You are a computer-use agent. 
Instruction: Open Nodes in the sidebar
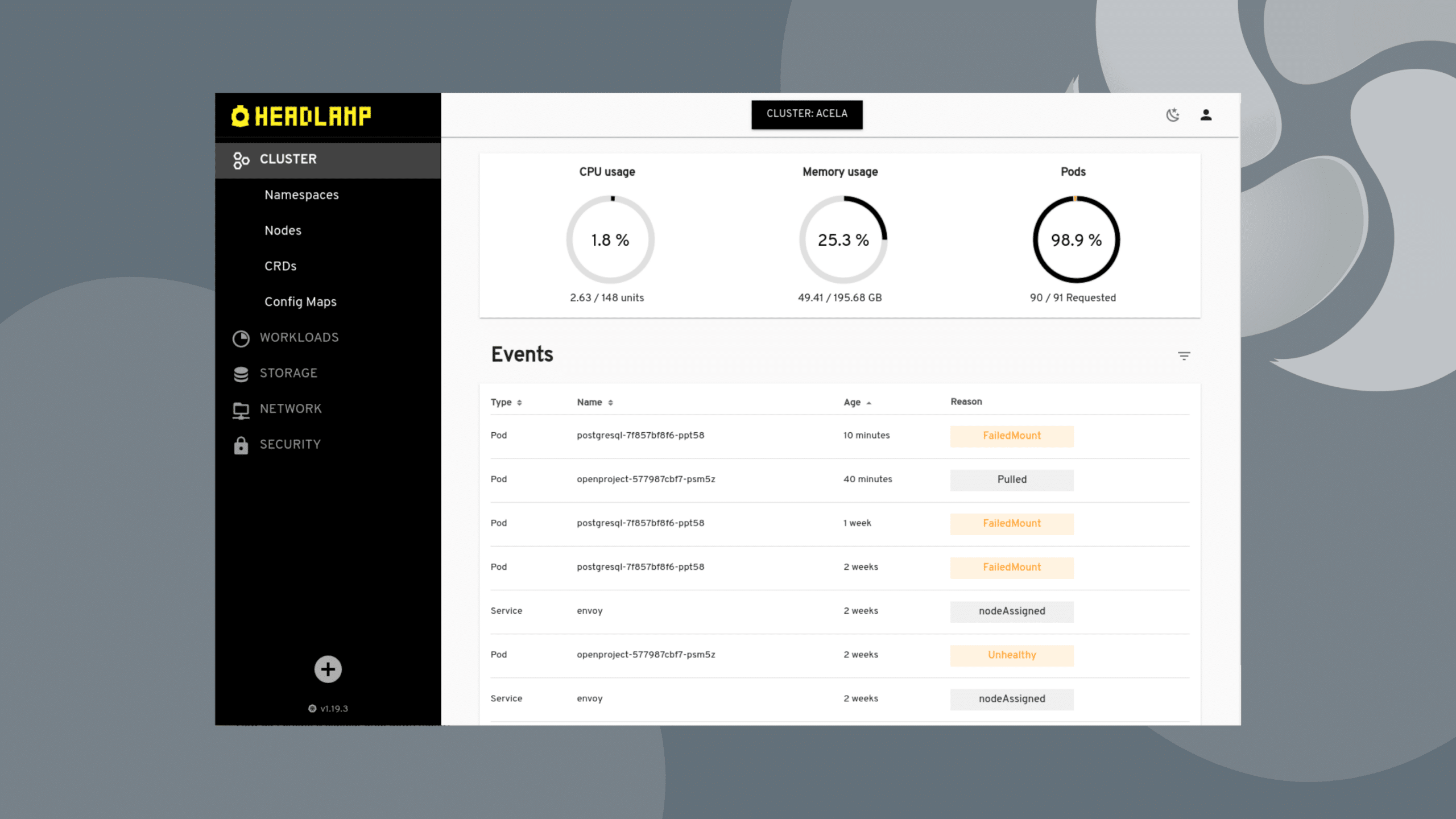[x=283, y=230]
